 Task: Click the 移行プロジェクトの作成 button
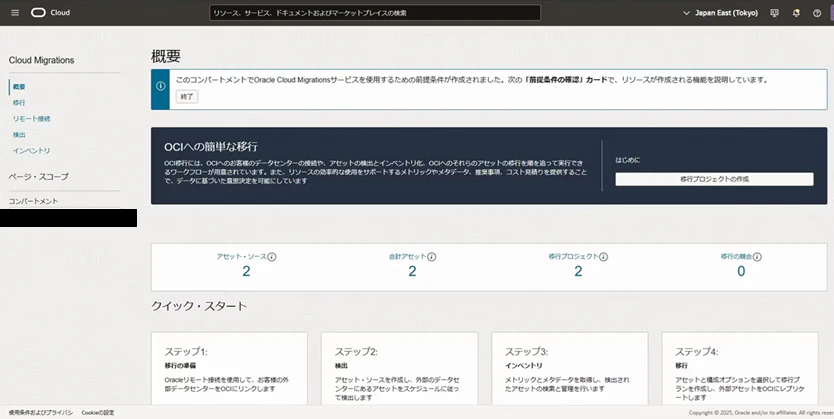point(714,179)
